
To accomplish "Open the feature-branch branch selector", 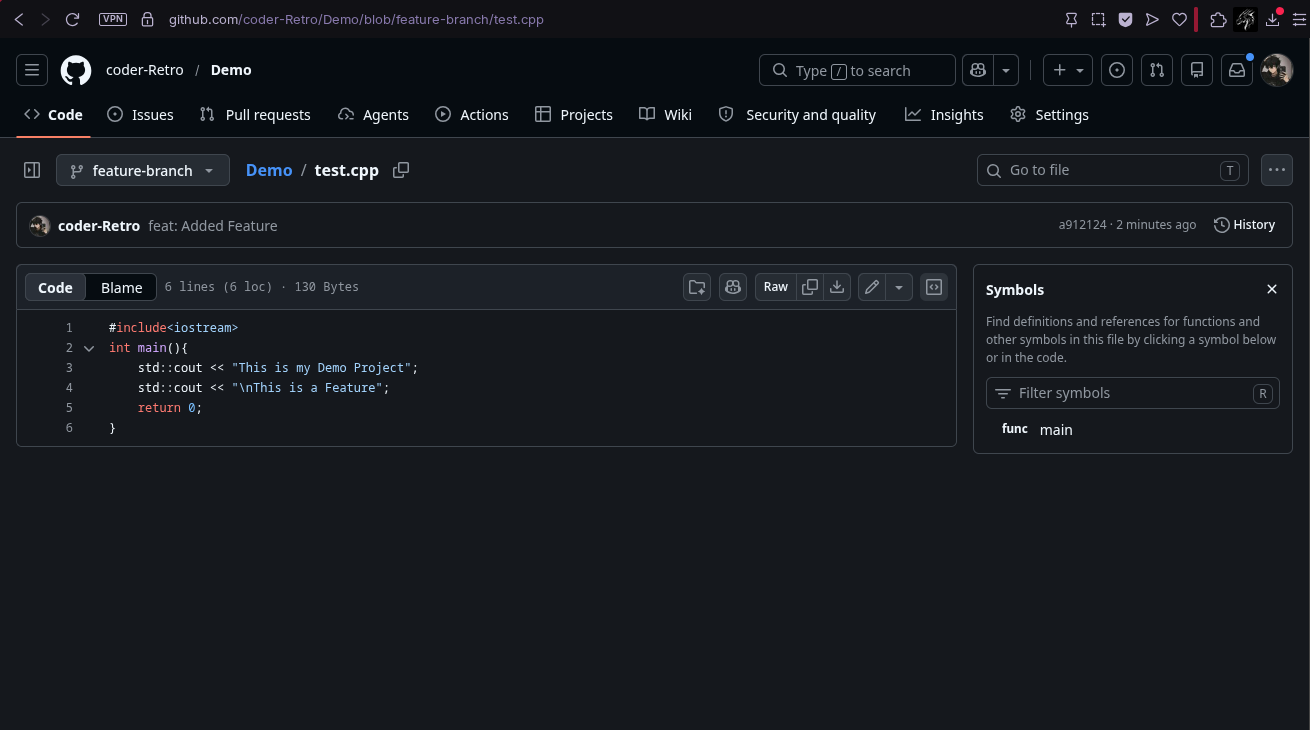I will tap(143, 170).
